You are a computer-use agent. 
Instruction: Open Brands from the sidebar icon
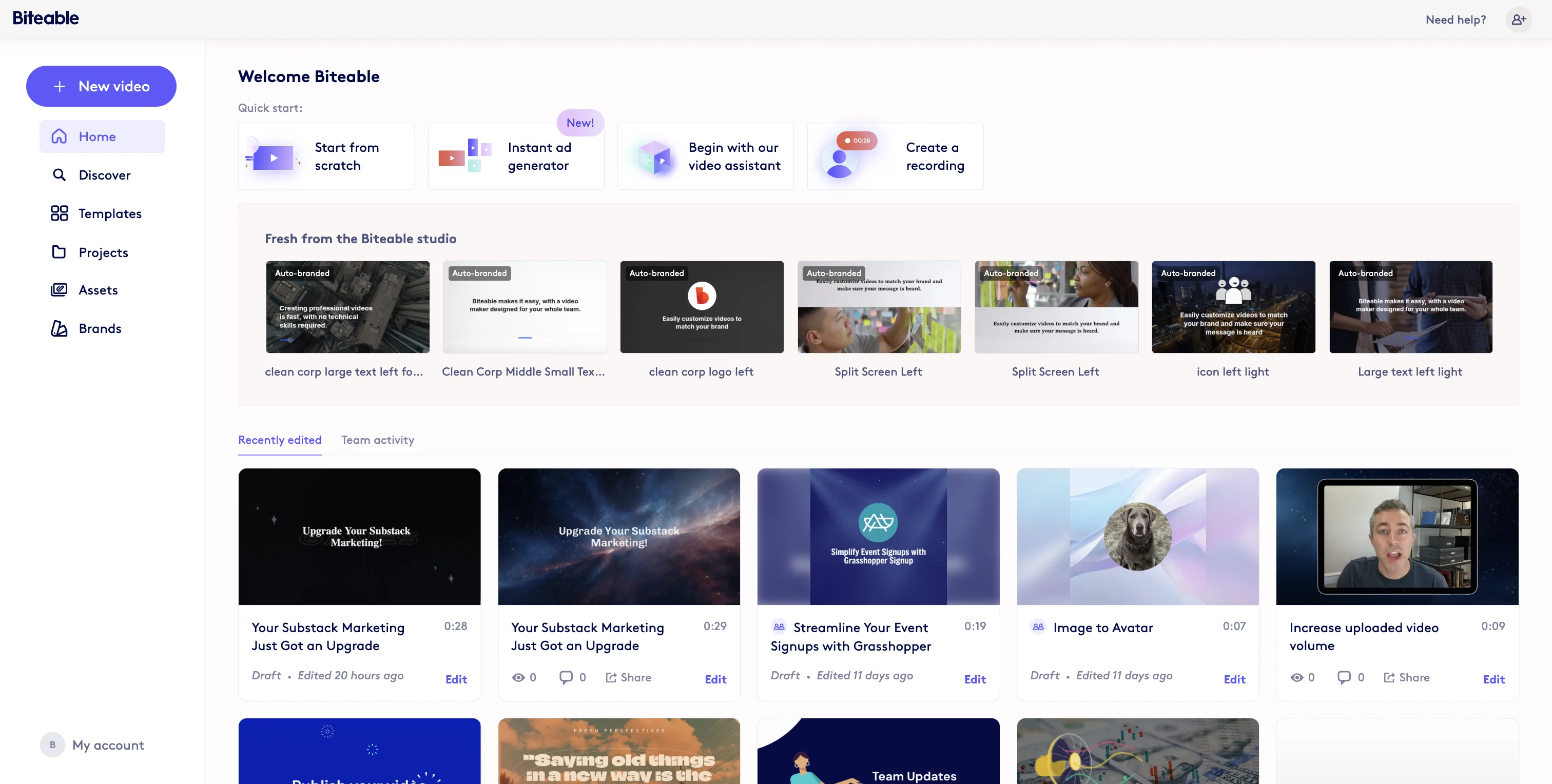click(x=59, y=329)
